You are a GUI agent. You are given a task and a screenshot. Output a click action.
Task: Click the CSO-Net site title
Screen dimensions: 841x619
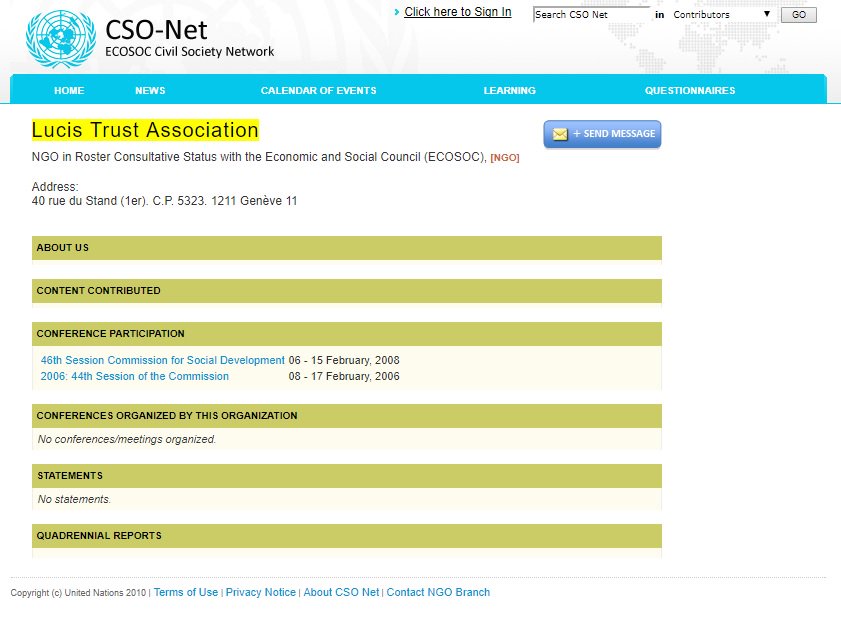(x=156, y=30)
